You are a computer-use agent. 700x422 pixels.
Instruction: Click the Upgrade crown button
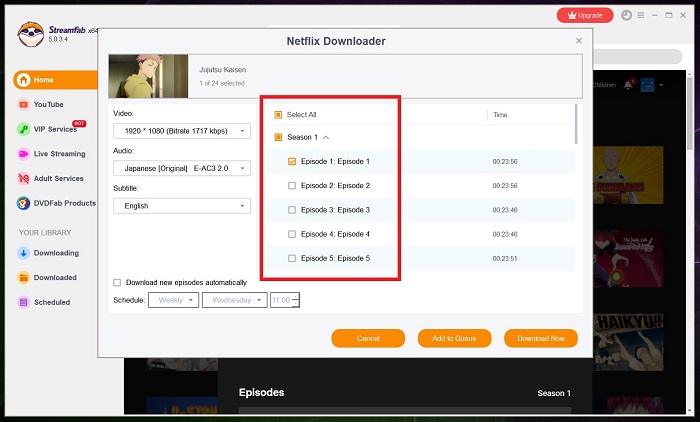coord(585,15)
